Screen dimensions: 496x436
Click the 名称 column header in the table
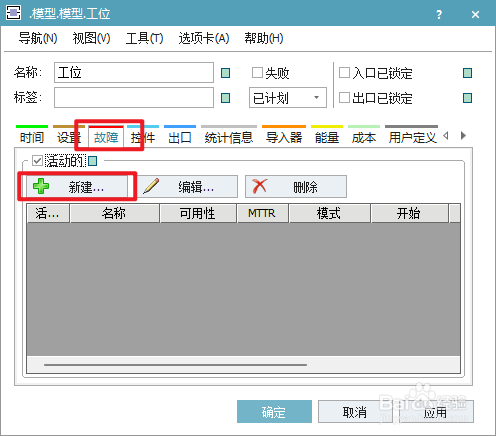pyautogui.click(x=115, y=213)
